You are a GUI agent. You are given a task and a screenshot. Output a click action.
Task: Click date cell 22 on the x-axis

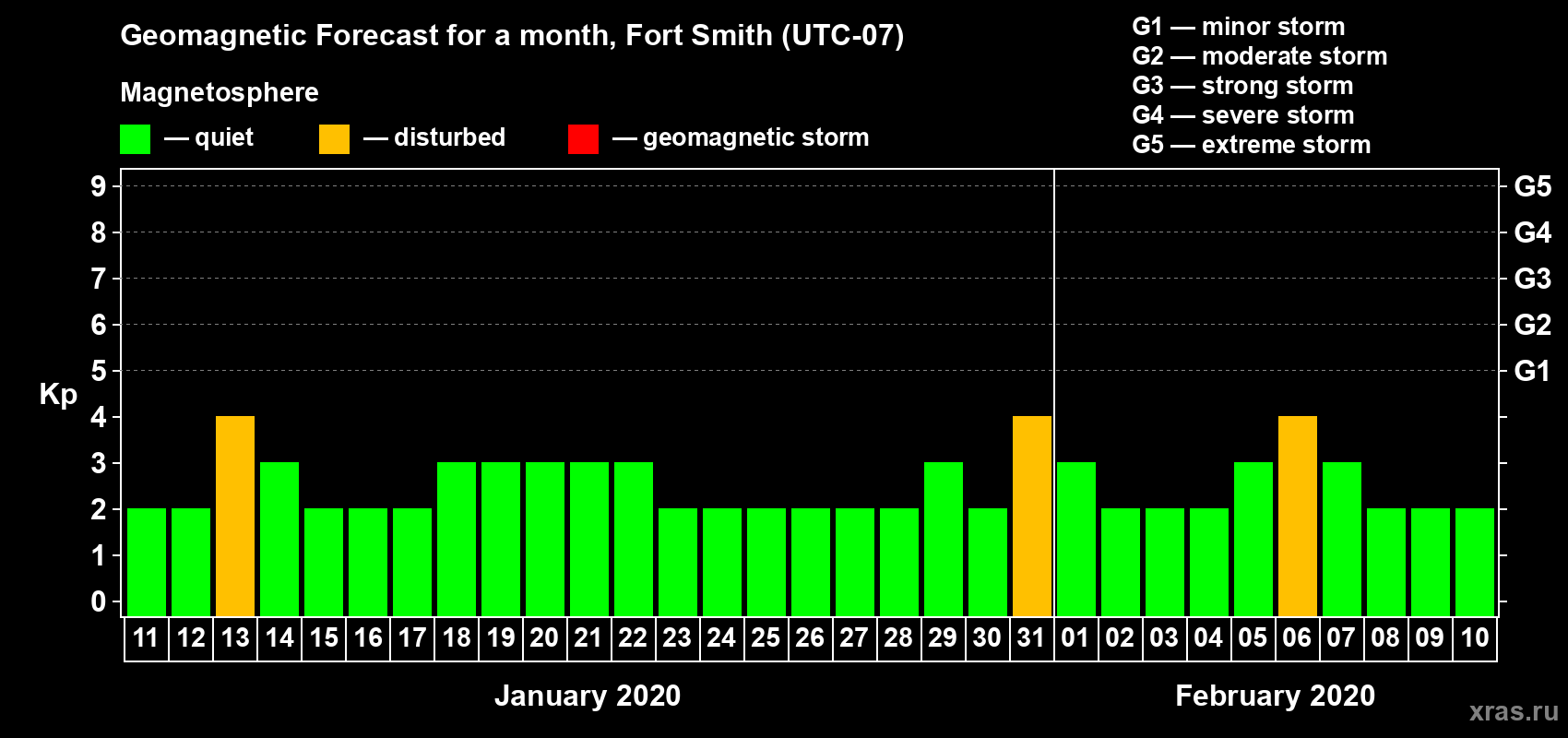coord(634,638)
